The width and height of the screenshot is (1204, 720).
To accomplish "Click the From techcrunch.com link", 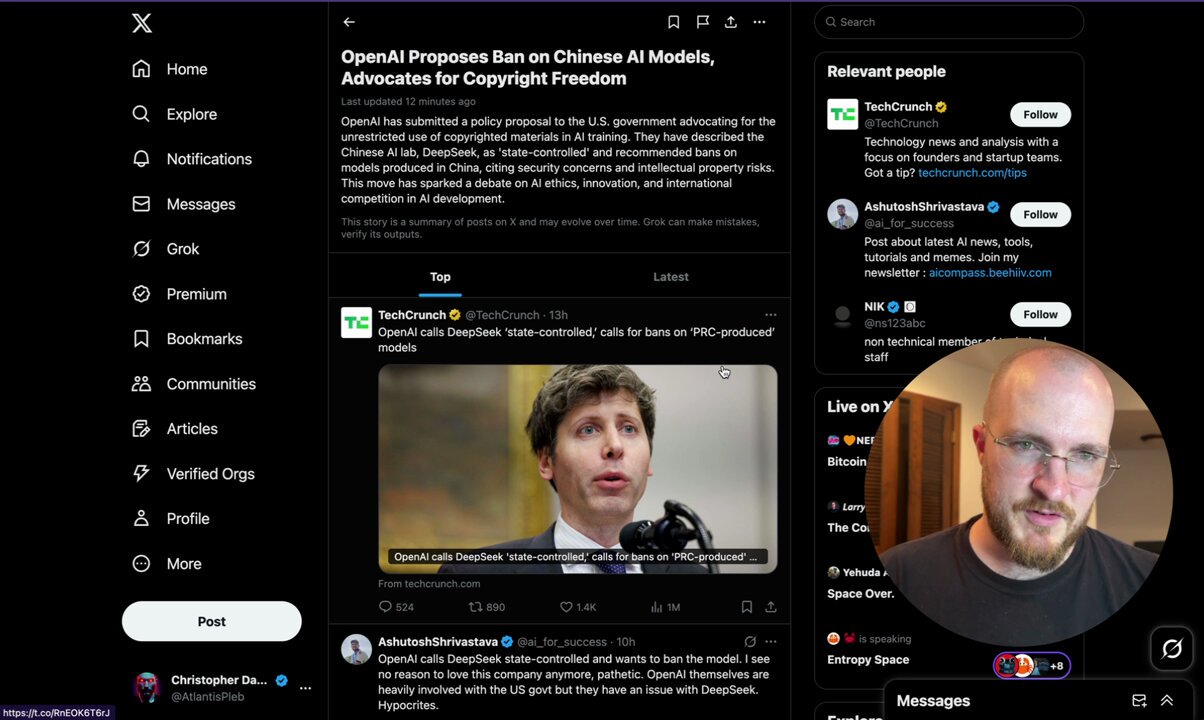I will pos(429,584).
